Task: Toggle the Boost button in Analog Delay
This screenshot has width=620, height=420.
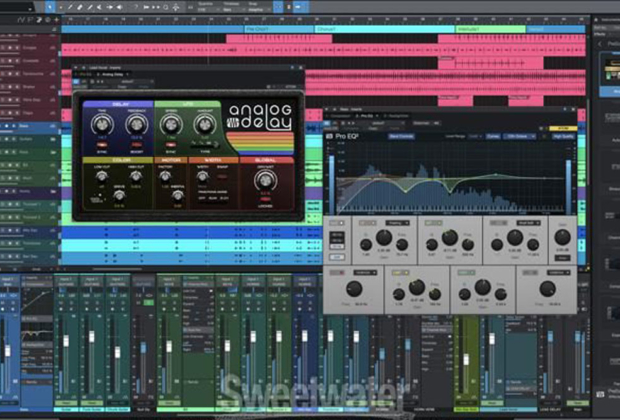Action: 136,145
